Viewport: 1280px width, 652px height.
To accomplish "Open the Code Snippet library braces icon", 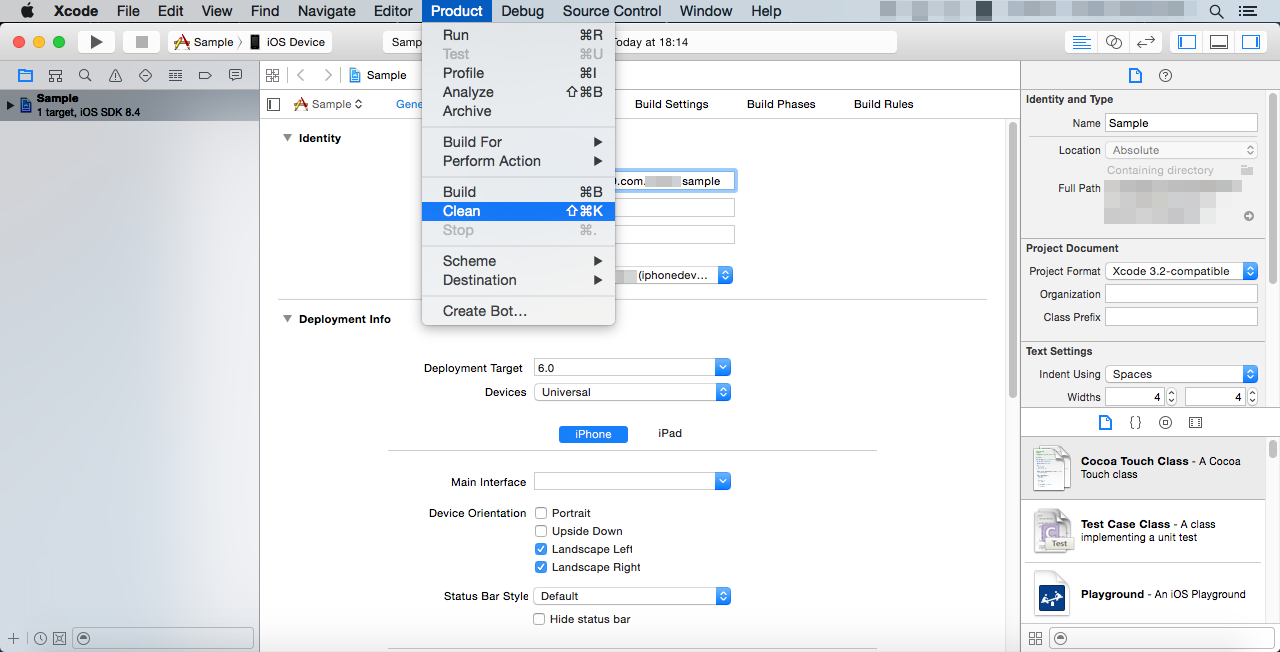I will 1135,422.
